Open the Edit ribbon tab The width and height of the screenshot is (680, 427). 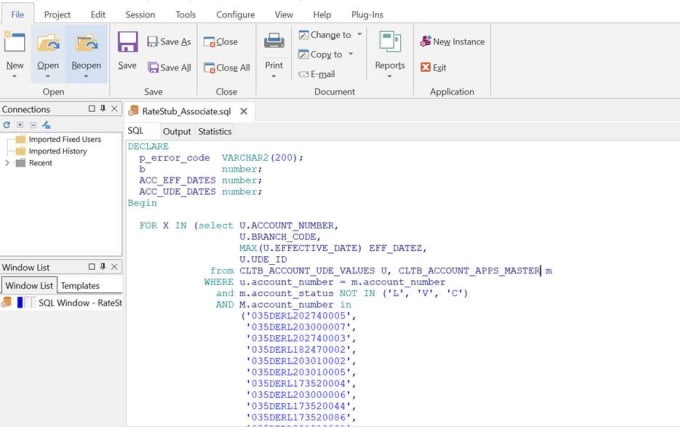pos(98,15)
